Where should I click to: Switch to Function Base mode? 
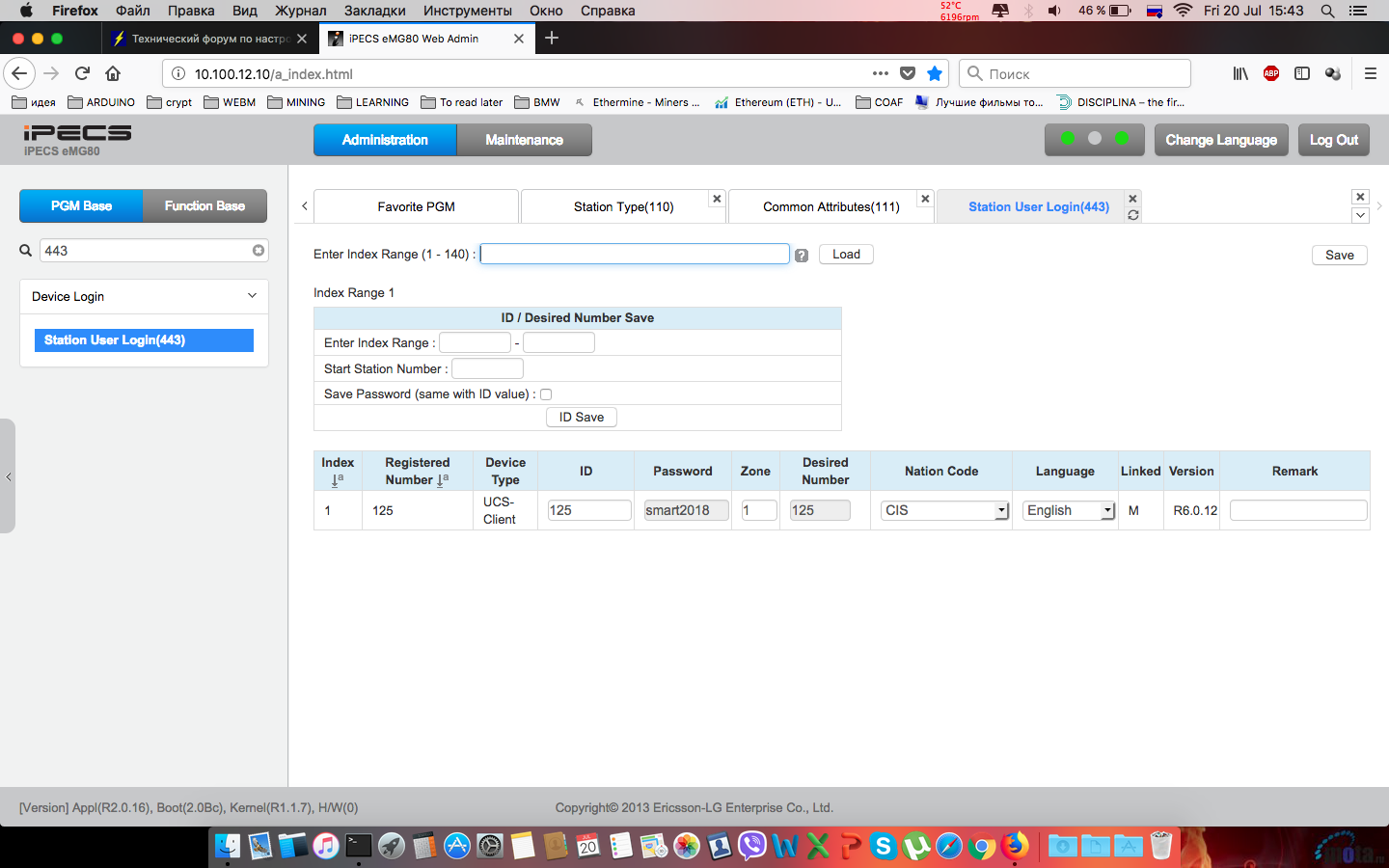(204, 206)
